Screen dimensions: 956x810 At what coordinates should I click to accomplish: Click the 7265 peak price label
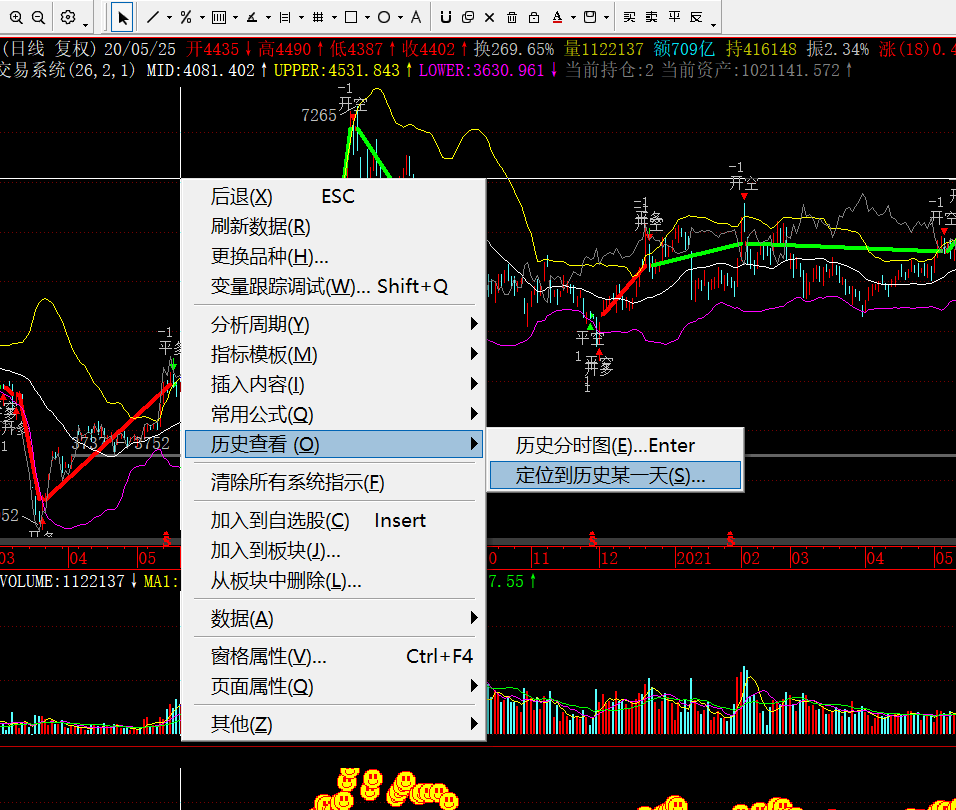(319, 115)
